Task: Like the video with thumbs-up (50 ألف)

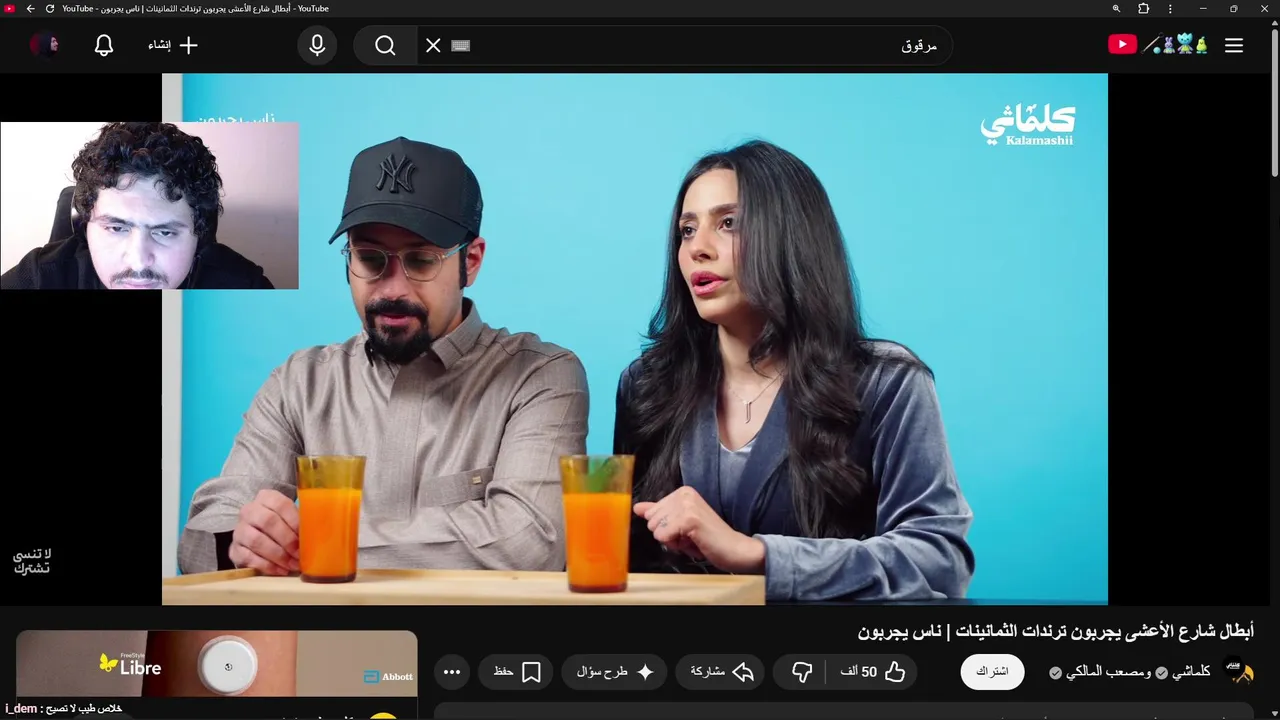Action: tap(873, 672)
